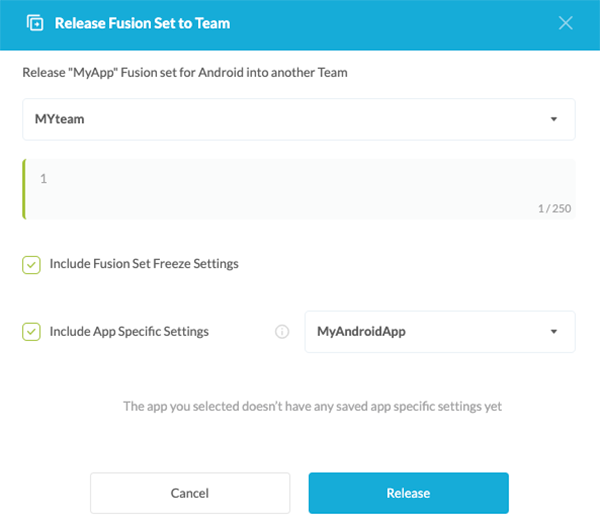Viewport: 600px width, 524px height.
Task: Click line number 1 in the notes field
Action: coord(44,179)
